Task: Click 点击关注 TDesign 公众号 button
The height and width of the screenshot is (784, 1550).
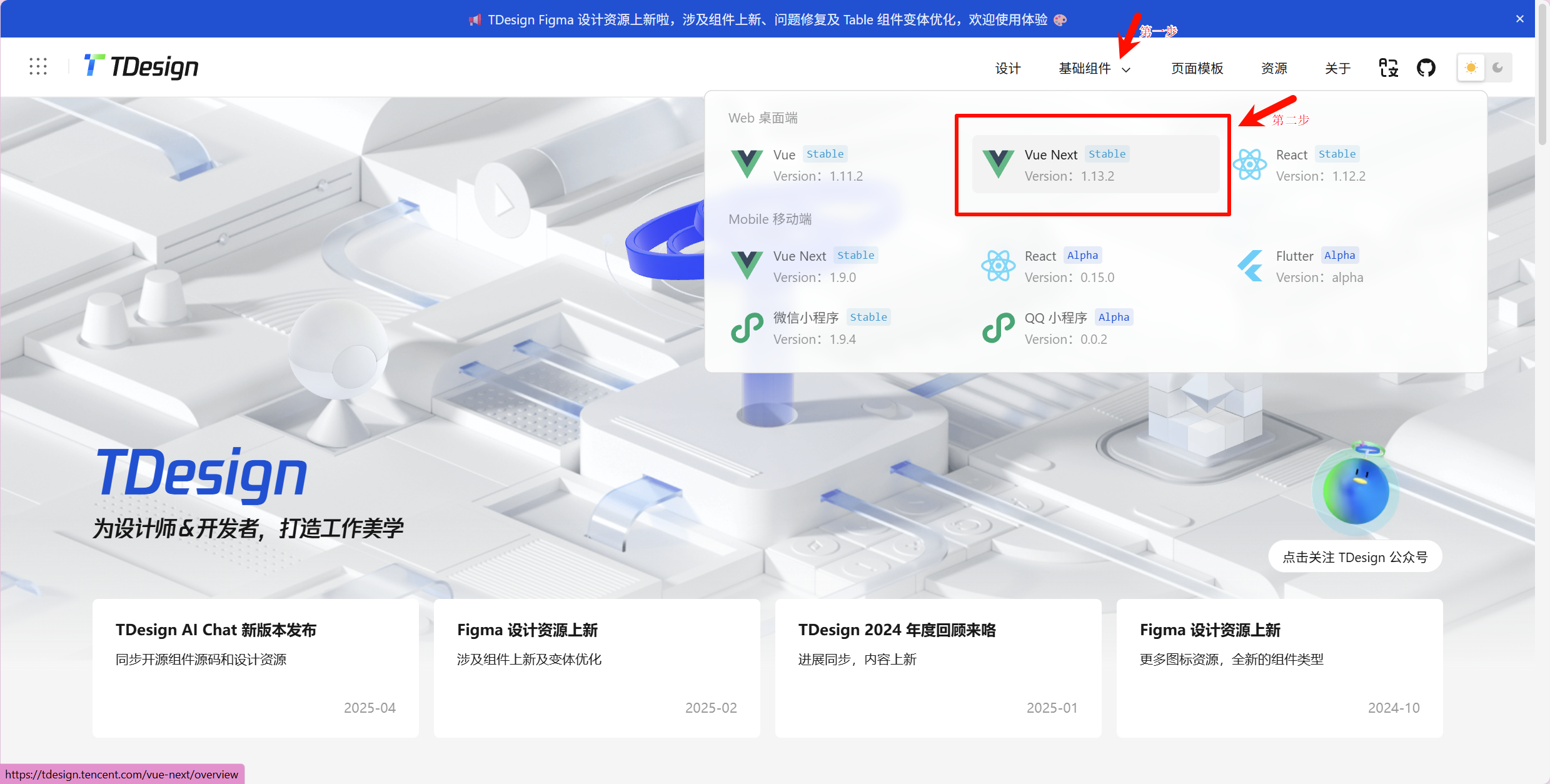Action: [1355, 556]
